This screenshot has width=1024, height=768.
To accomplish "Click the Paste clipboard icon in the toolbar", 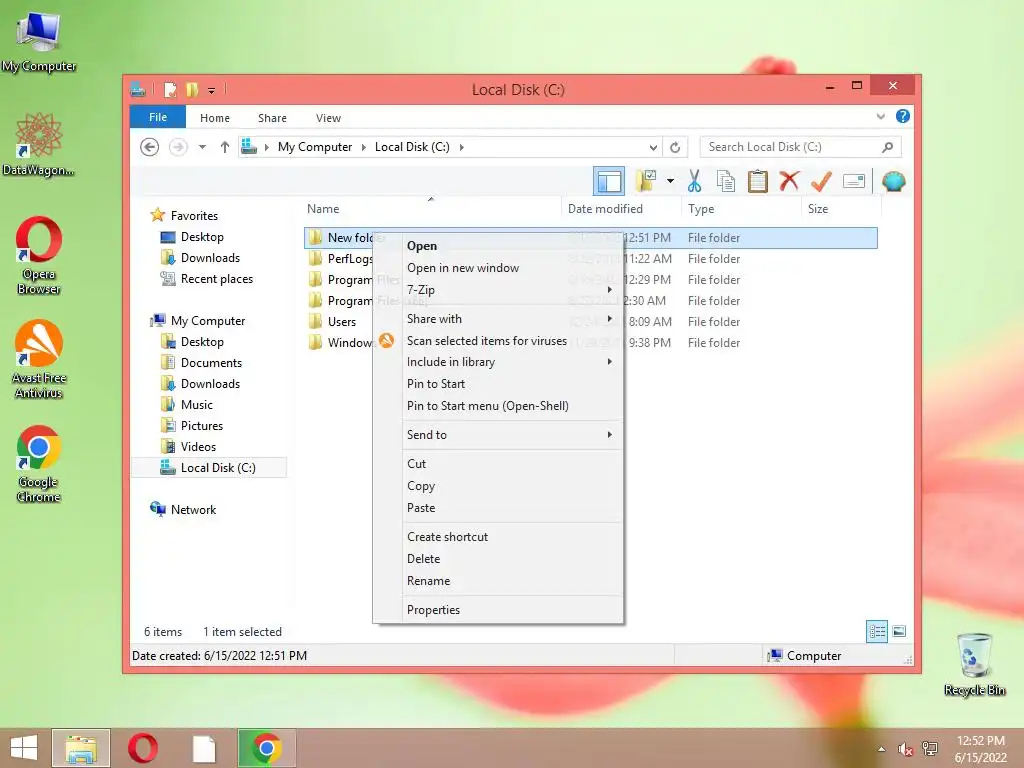I will (x=758, y=181).
